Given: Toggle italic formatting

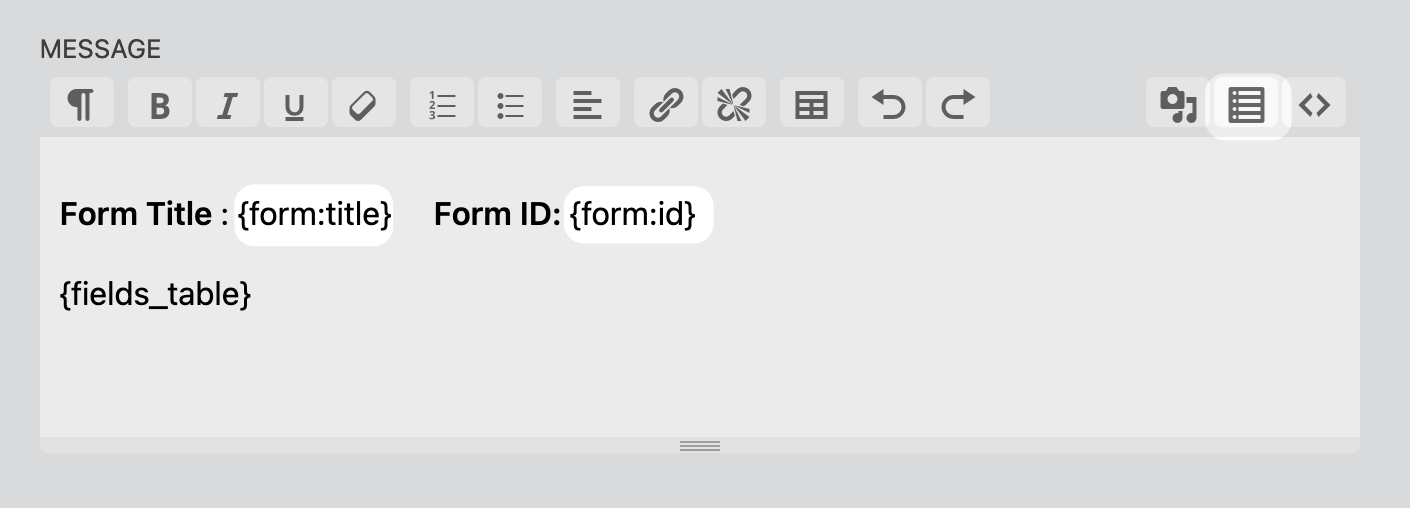Looking at the screenshot, I should tap(227, 102).
